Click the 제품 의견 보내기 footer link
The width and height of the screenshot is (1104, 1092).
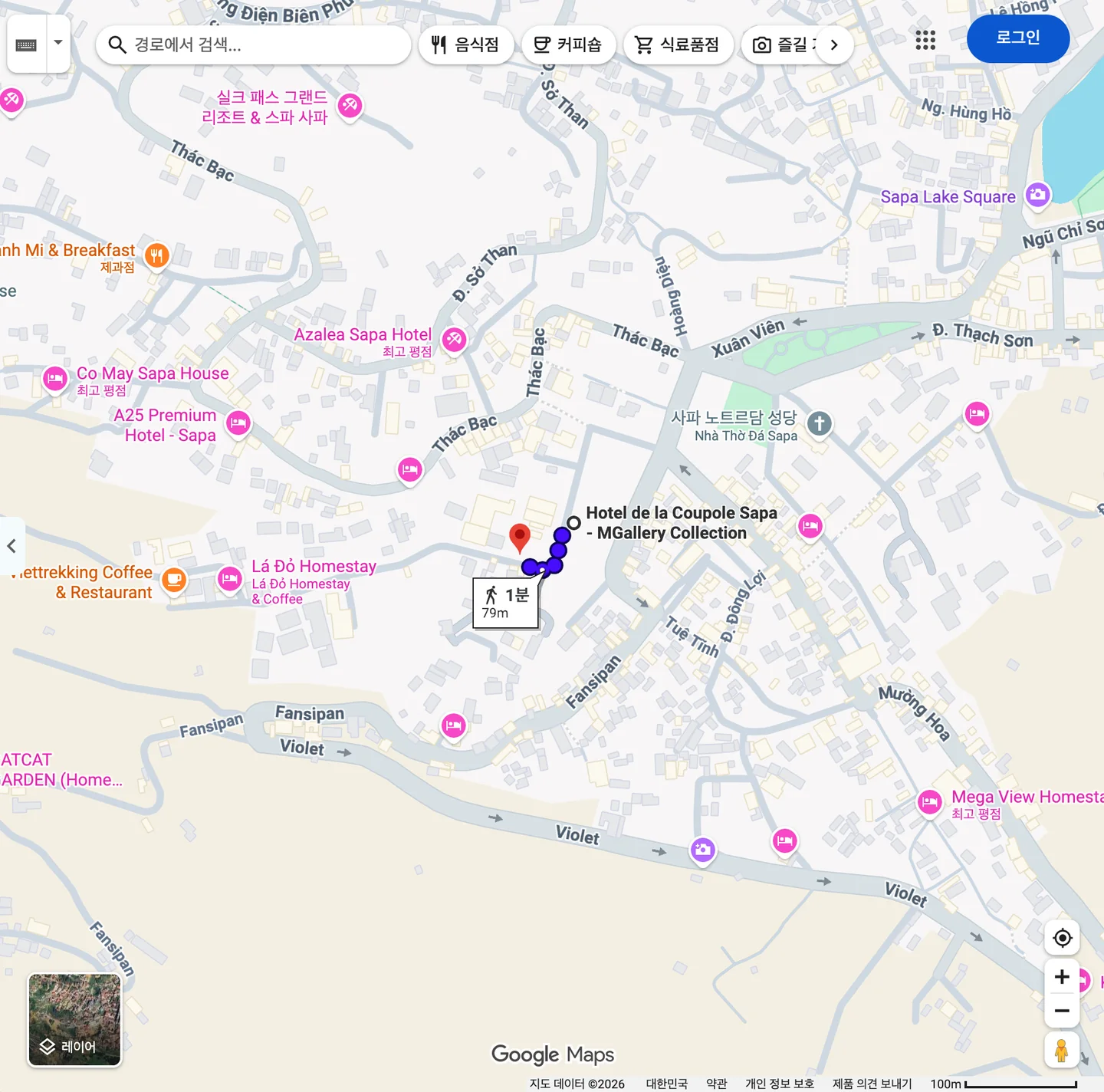click(x=872, y=1084)
